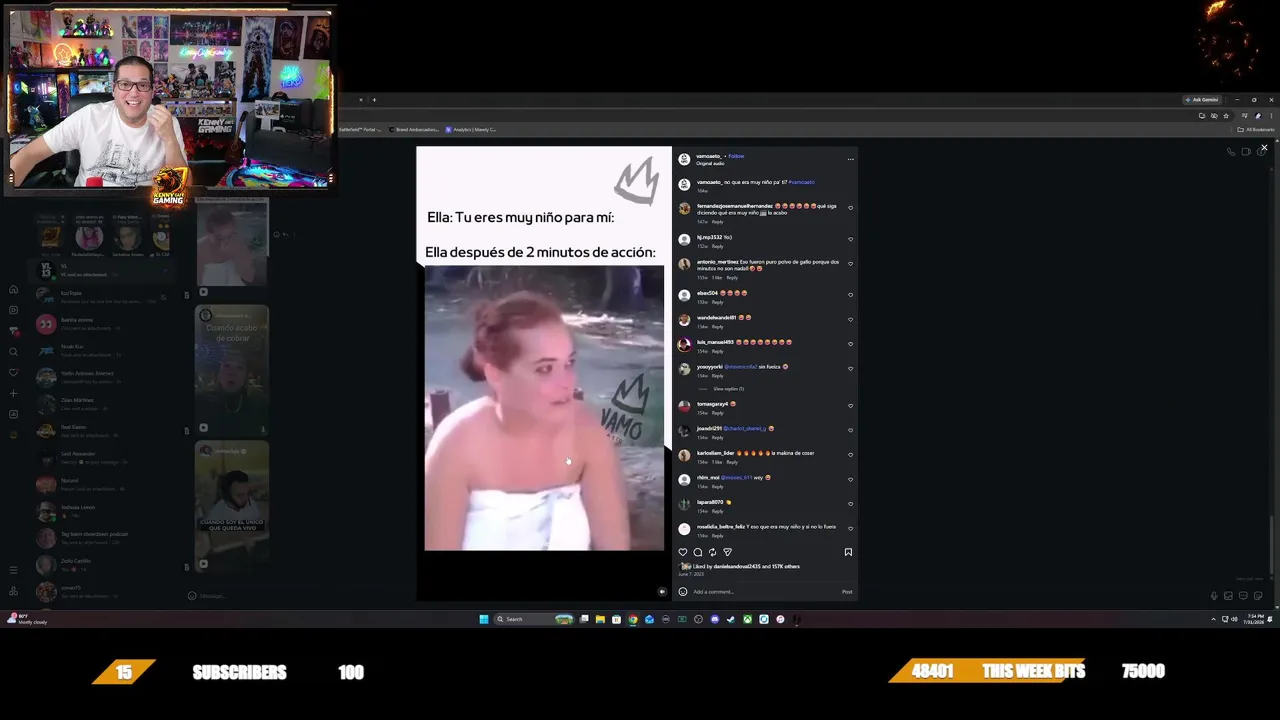Open Google Chrome from the taskbar

(x=633, y=619)
